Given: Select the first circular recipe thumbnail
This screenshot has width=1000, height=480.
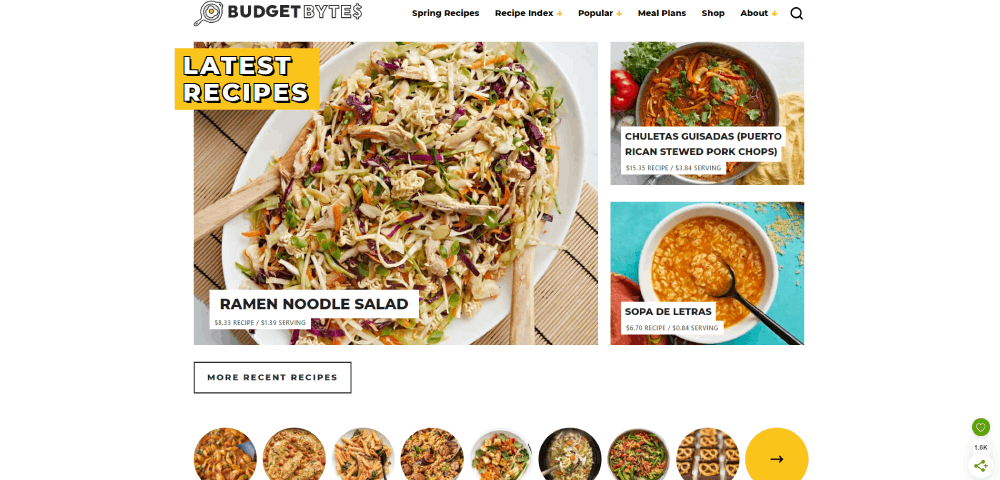Looking at the screenshot, I should 225,456.
